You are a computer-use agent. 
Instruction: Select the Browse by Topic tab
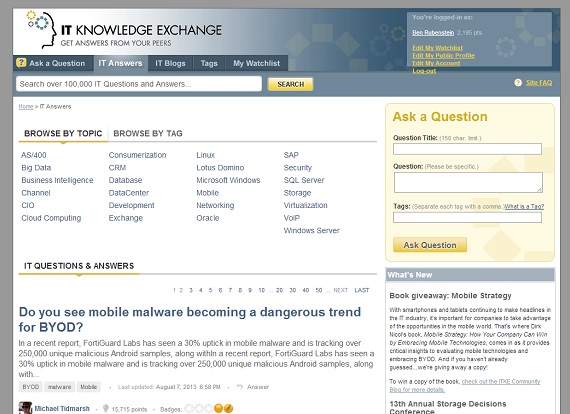point(63,133)
